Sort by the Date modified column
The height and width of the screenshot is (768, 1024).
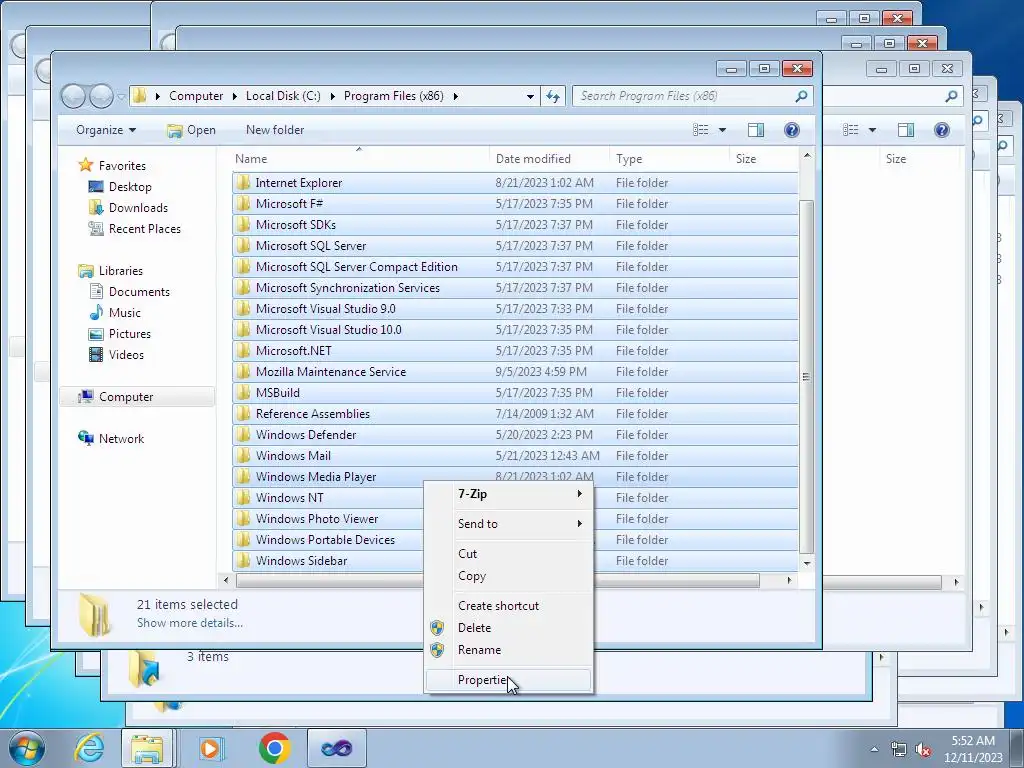549,159
